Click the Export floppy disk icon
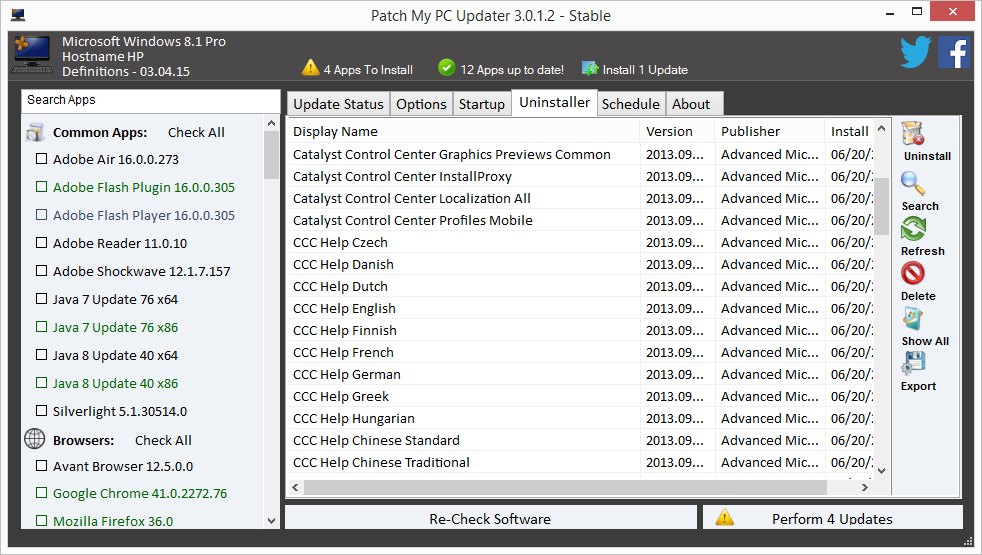 pyautogui.click(x=913, y=363)
